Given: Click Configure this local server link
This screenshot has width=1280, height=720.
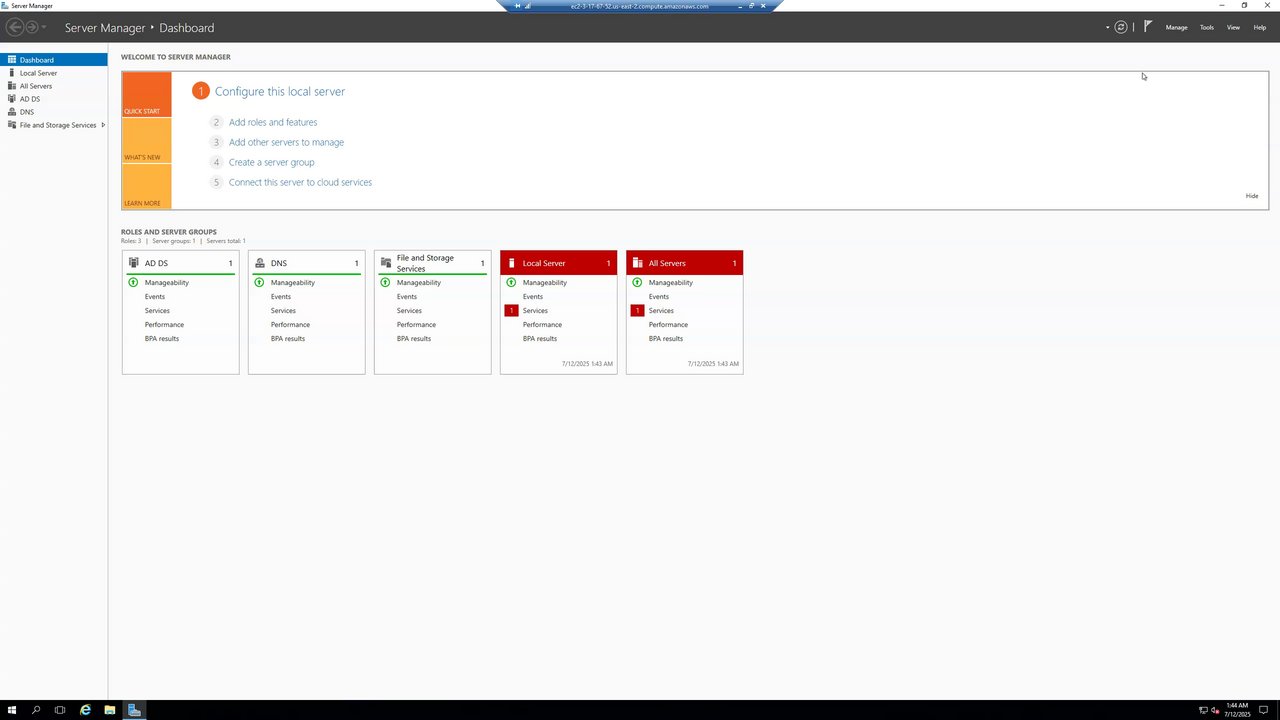Looking at the screenshot, I should 280,91.
